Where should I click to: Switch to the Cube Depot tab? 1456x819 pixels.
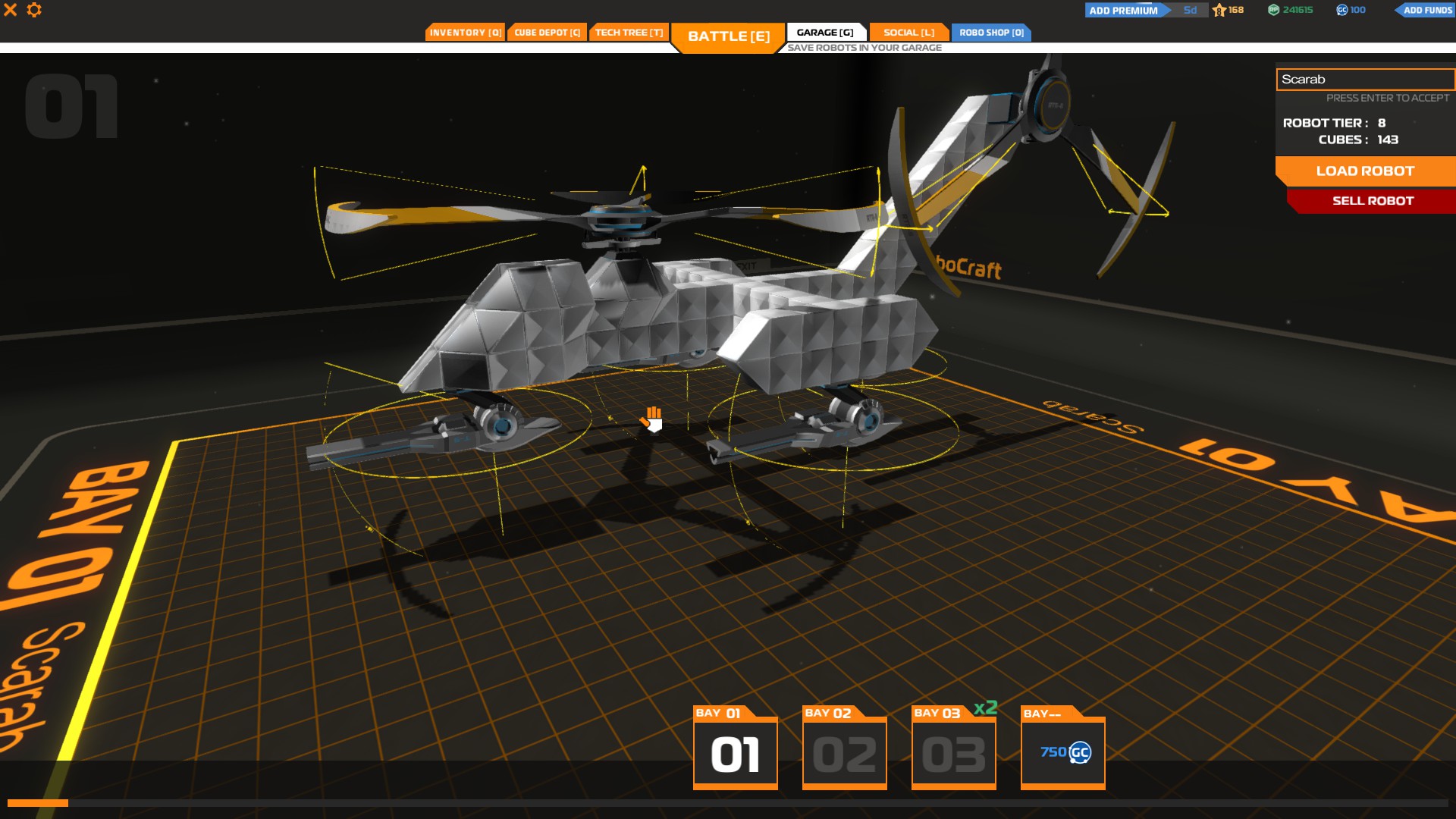coord(547,33)
